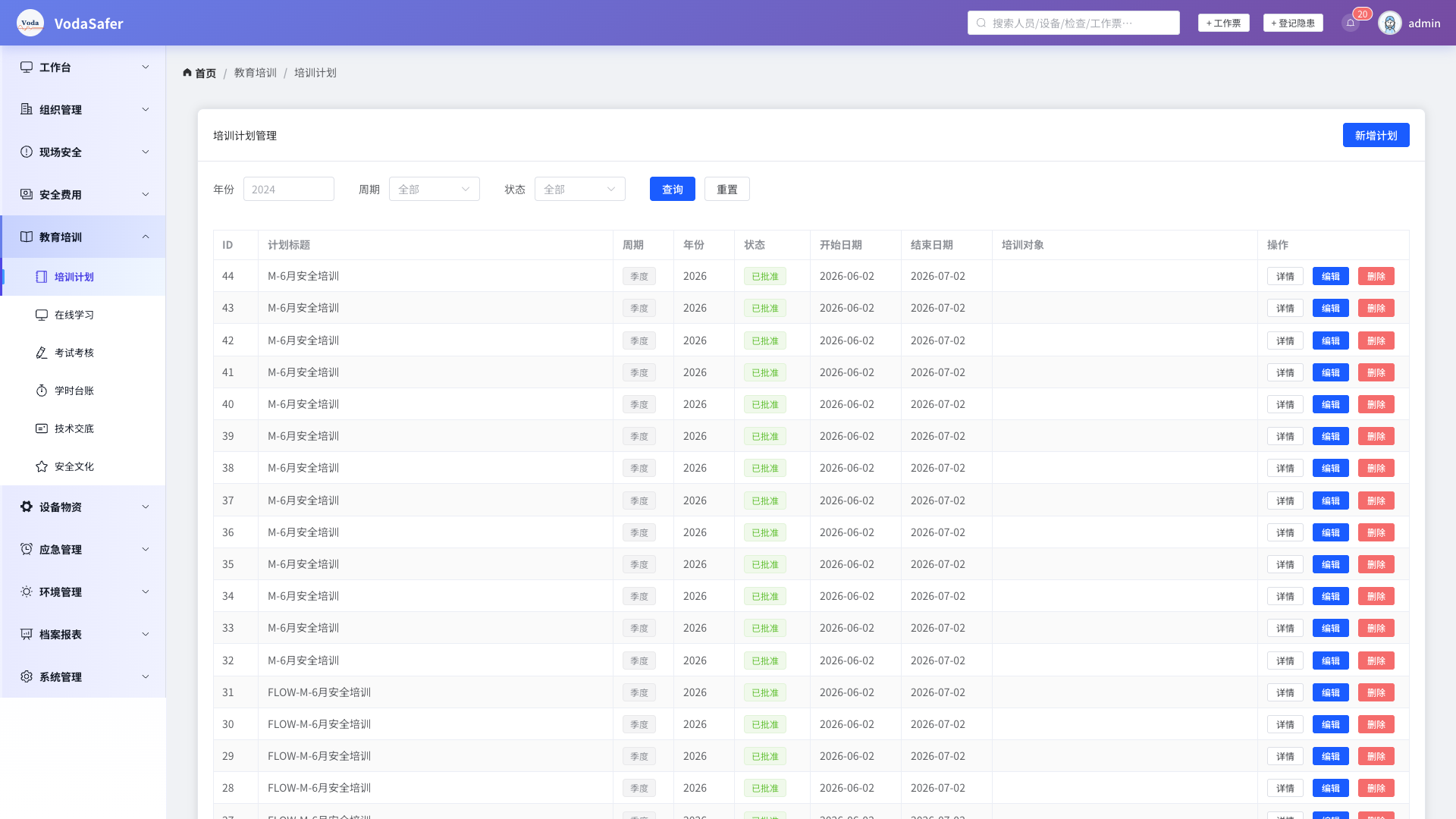This screenshot has width=1456, height=819.
Task: Open the 周期 dropdown
Action: [435, 189]
